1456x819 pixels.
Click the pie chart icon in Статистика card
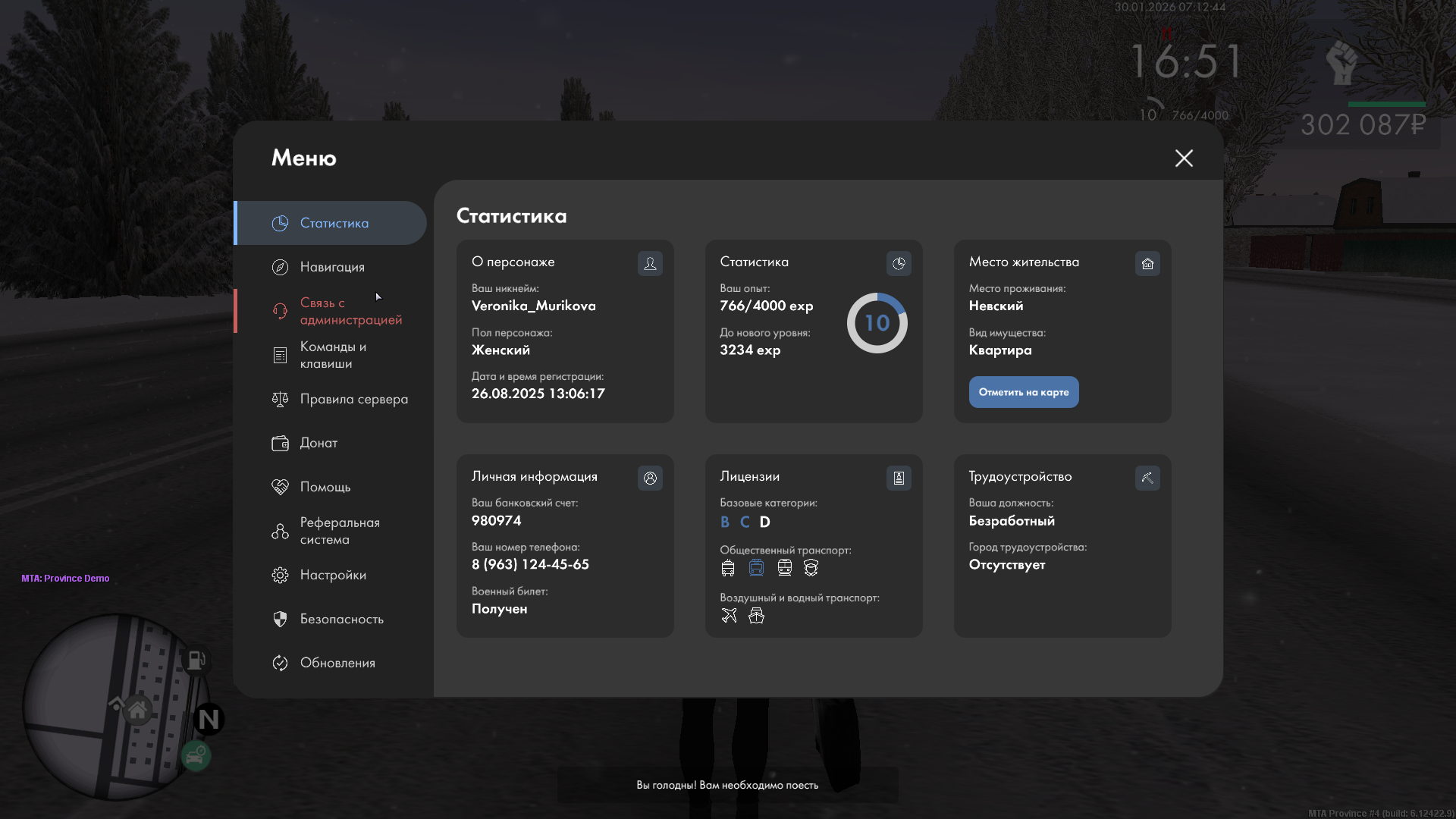pyautogui.click(x=899, y=263)
